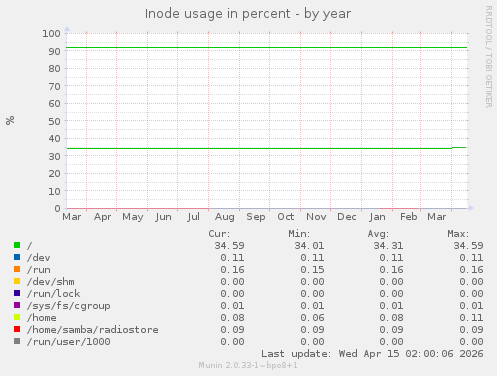This screenshot has height=376, width=497.
Task: Click the orange swatch for /run
Action: [17, 269]
